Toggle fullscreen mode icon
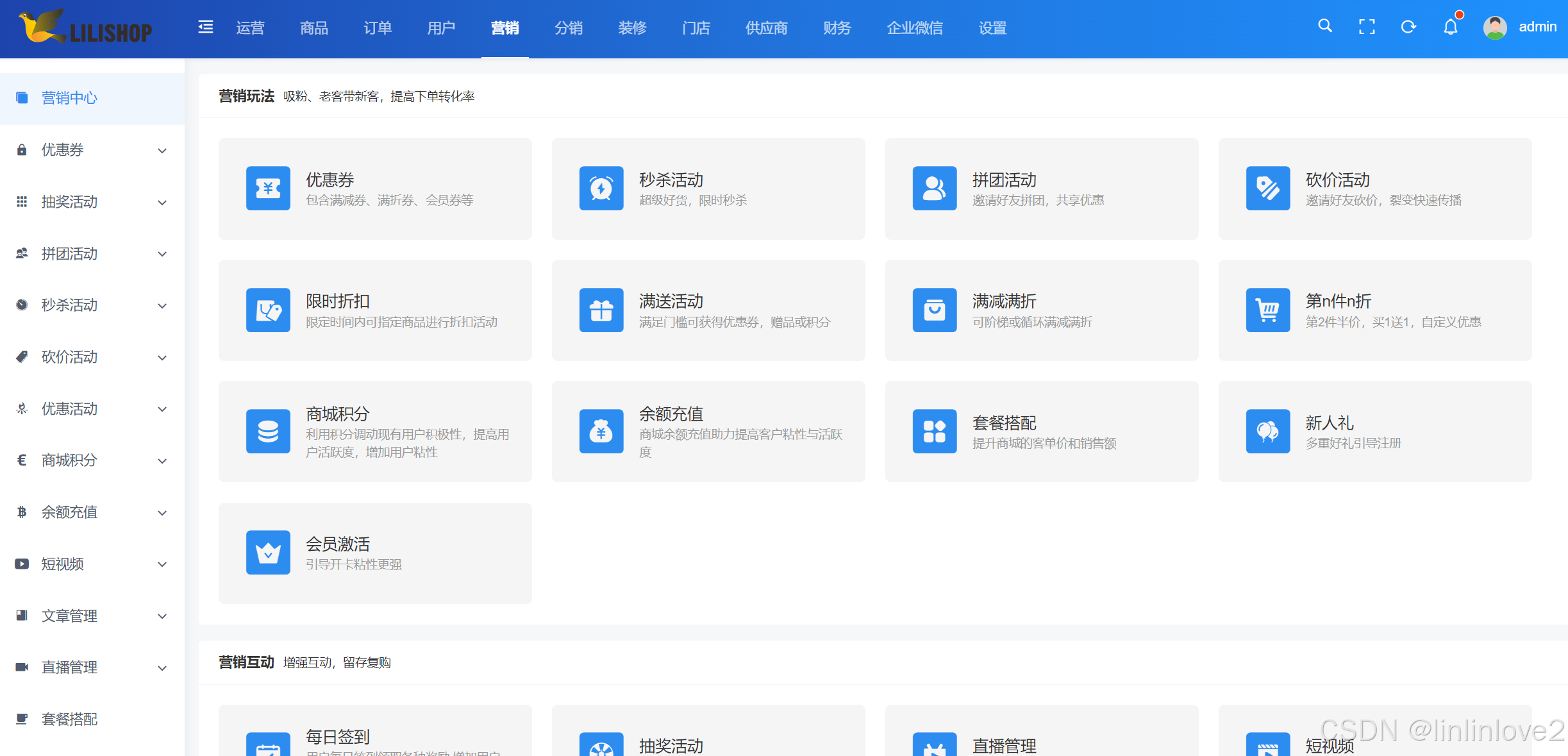The image size is (1568, 756). [1367, 27]
